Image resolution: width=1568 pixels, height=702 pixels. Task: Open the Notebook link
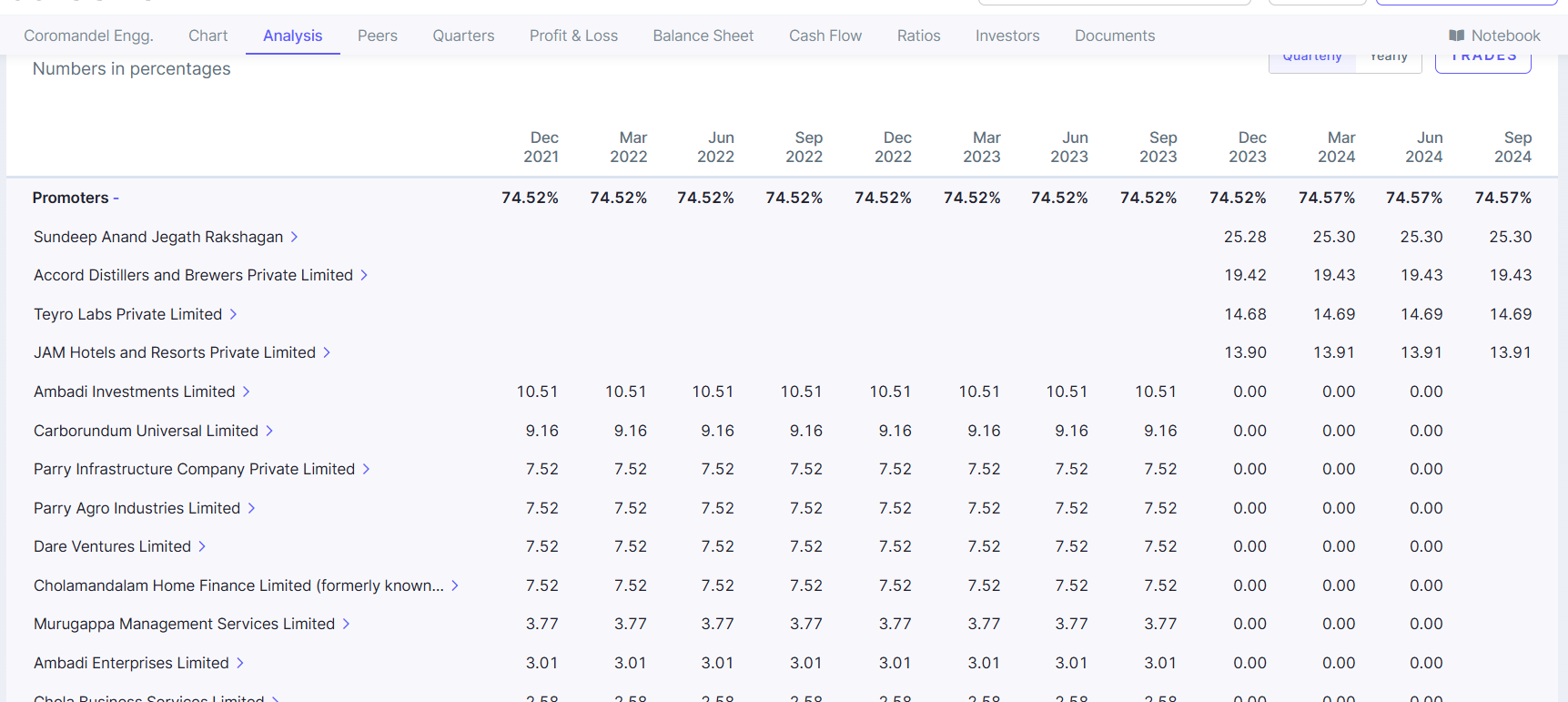click(x=1494, y=36)
